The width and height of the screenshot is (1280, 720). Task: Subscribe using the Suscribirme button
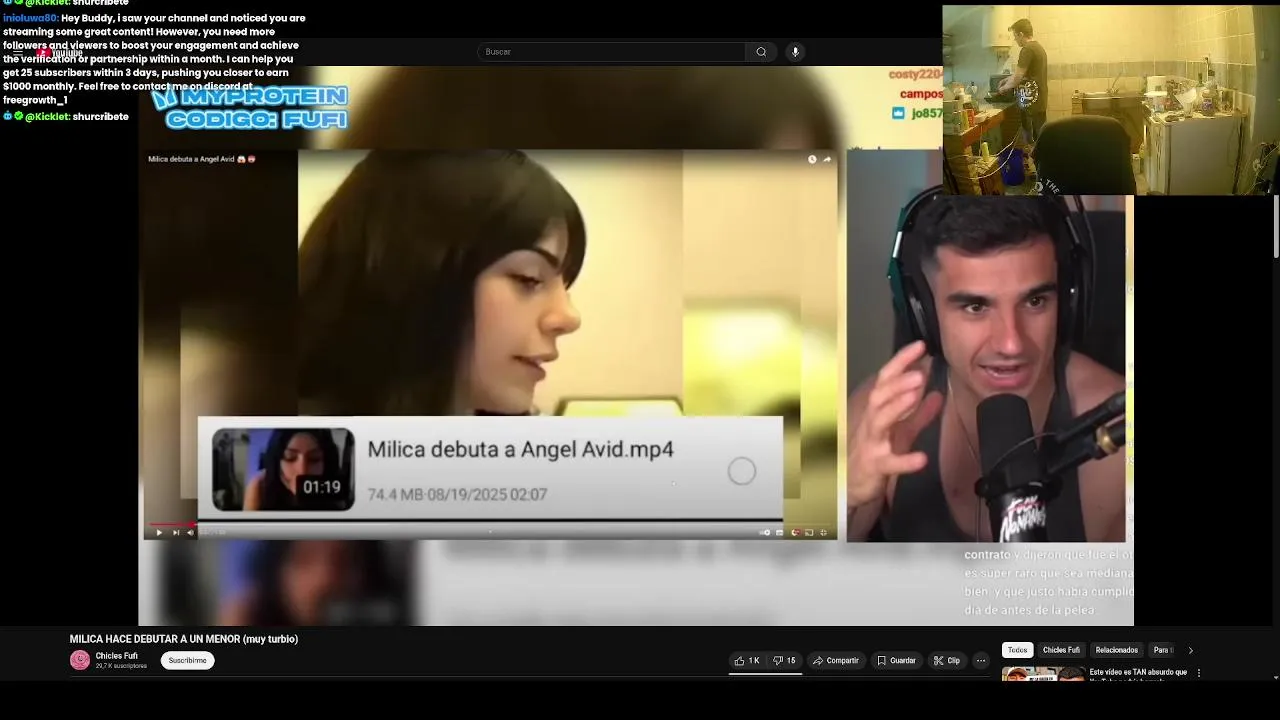pos(187,660)
